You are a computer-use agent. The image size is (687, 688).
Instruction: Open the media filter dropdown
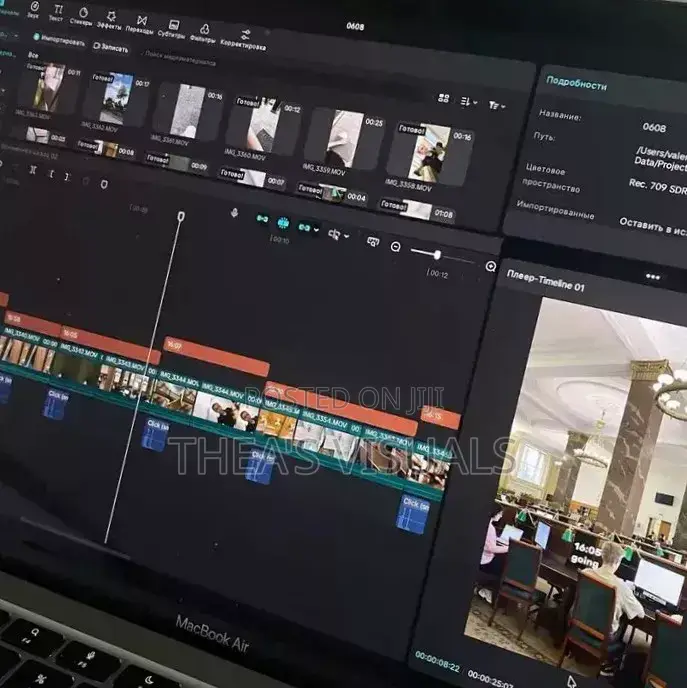tap(497, 105)
